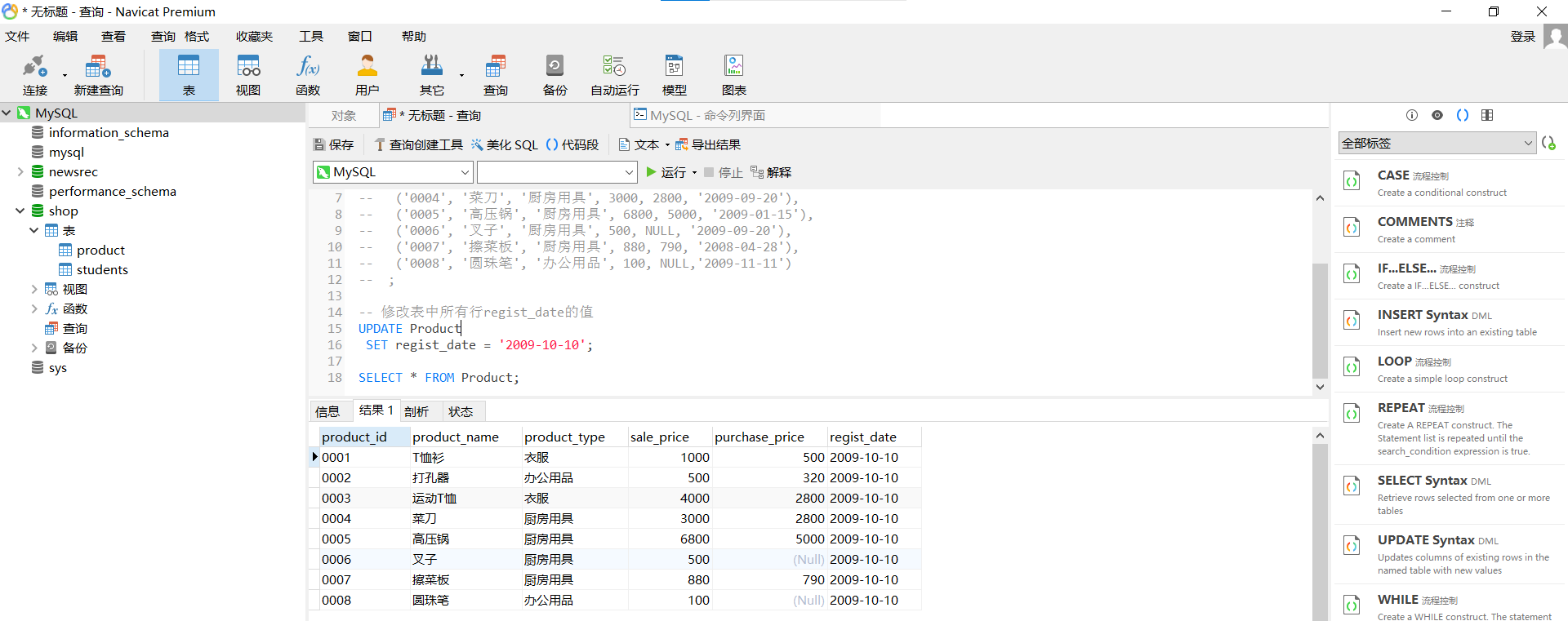
Task: Open the User (用户) toolbar icon
Action: 367,75
